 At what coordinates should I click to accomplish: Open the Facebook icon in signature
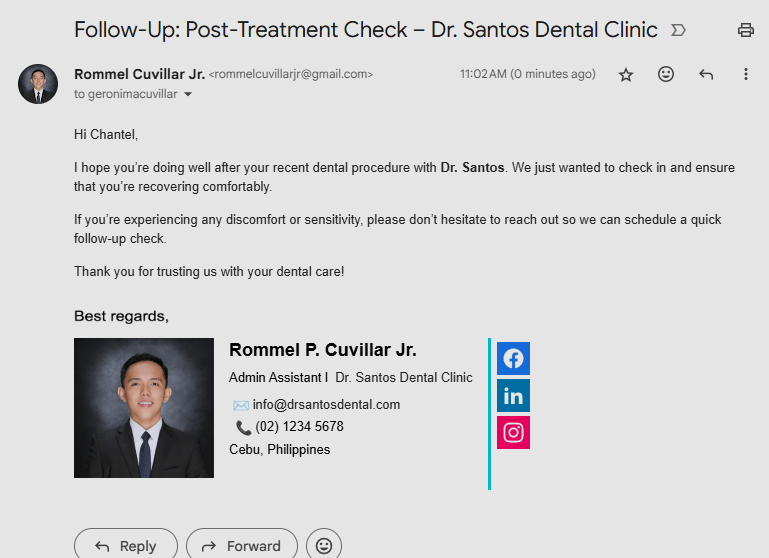[513, 359]
